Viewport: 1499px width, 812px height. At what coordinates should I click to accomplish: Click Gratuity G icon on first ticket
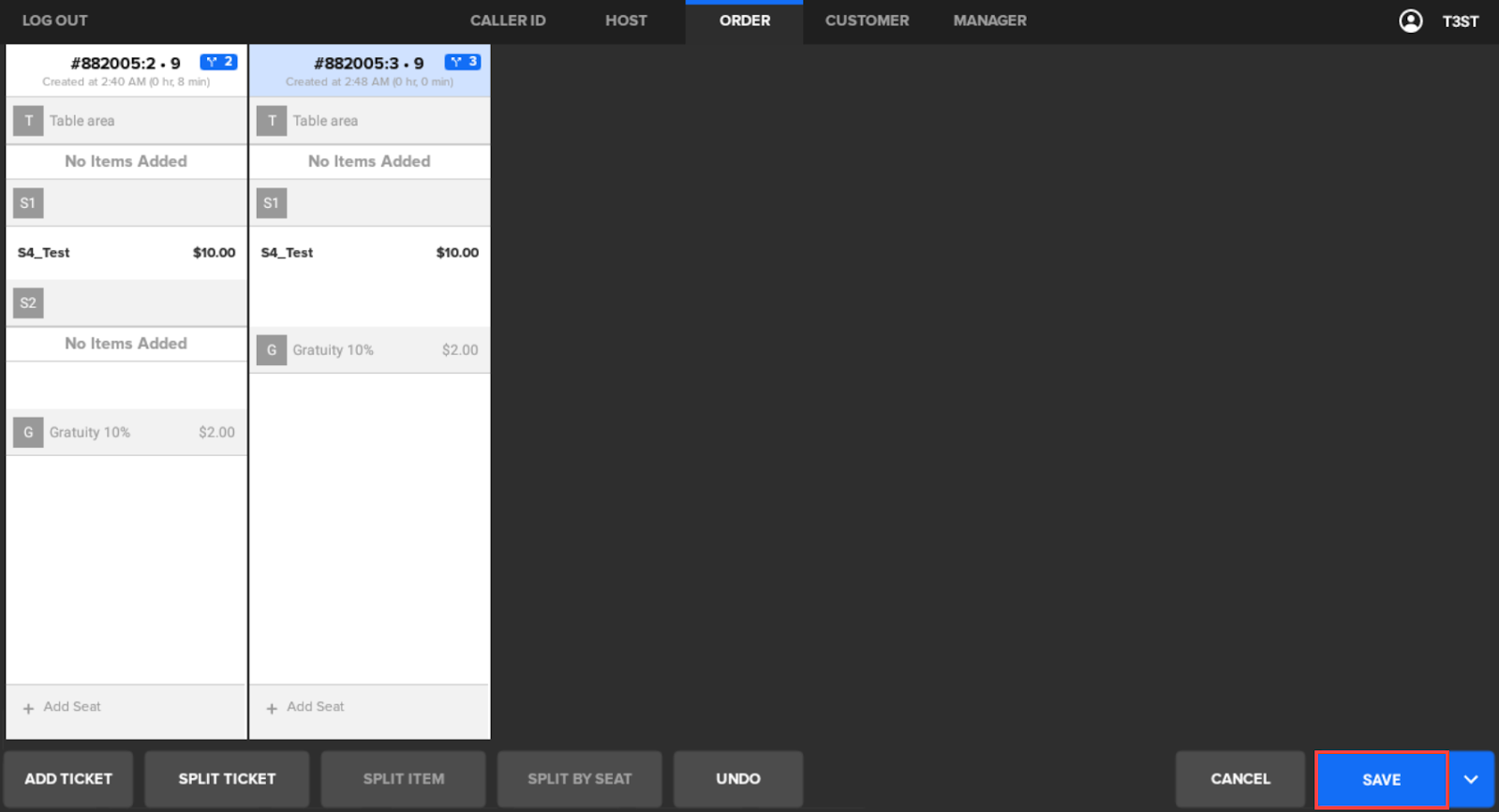point(28,433)
